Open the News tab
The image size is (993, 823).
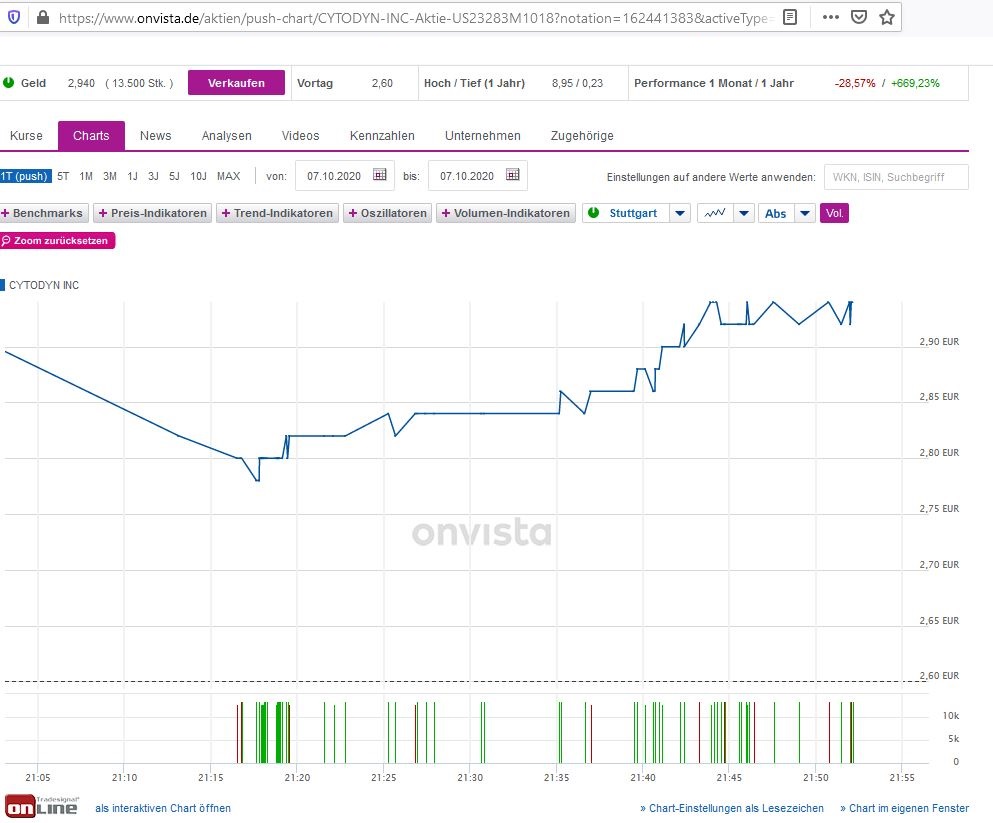(x=155, y=135)
